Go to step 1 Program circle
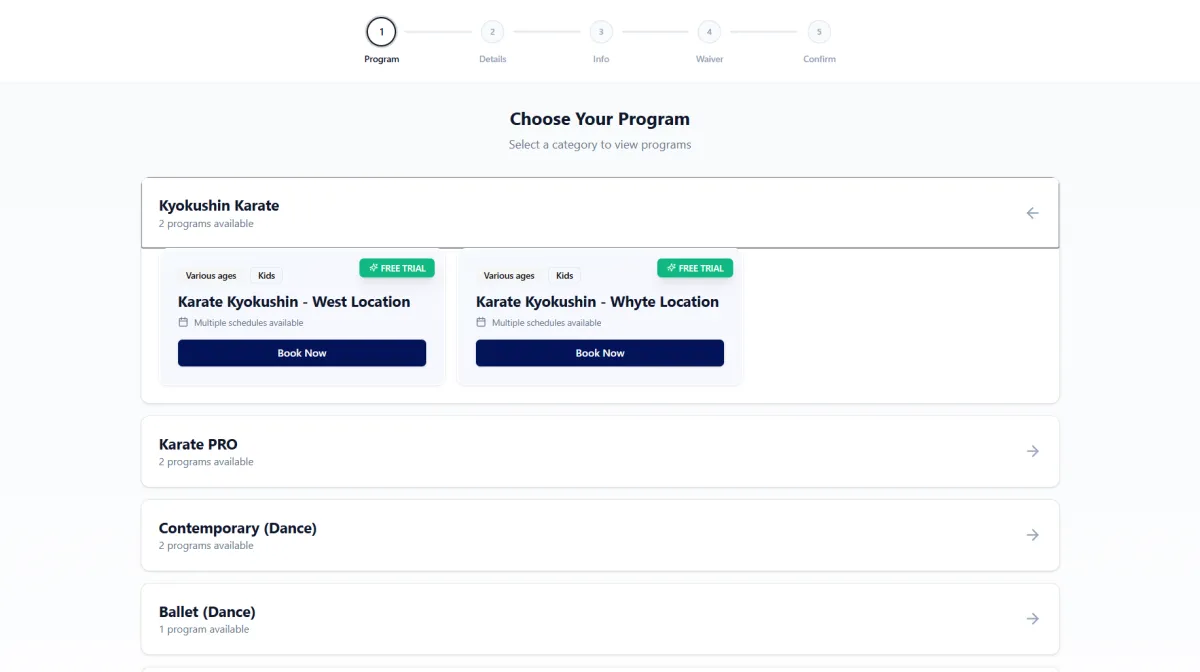The height and width of the screenshot is (672, 1200). [x=381, y=32]
